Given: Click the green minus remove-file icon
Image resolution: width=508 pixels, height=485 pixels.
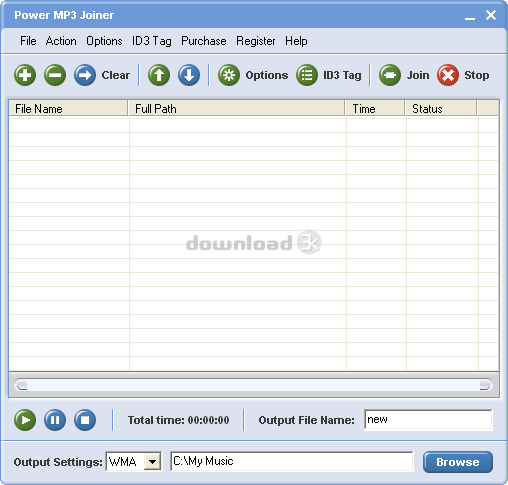Looking at the screenshot, I should 55,75.
